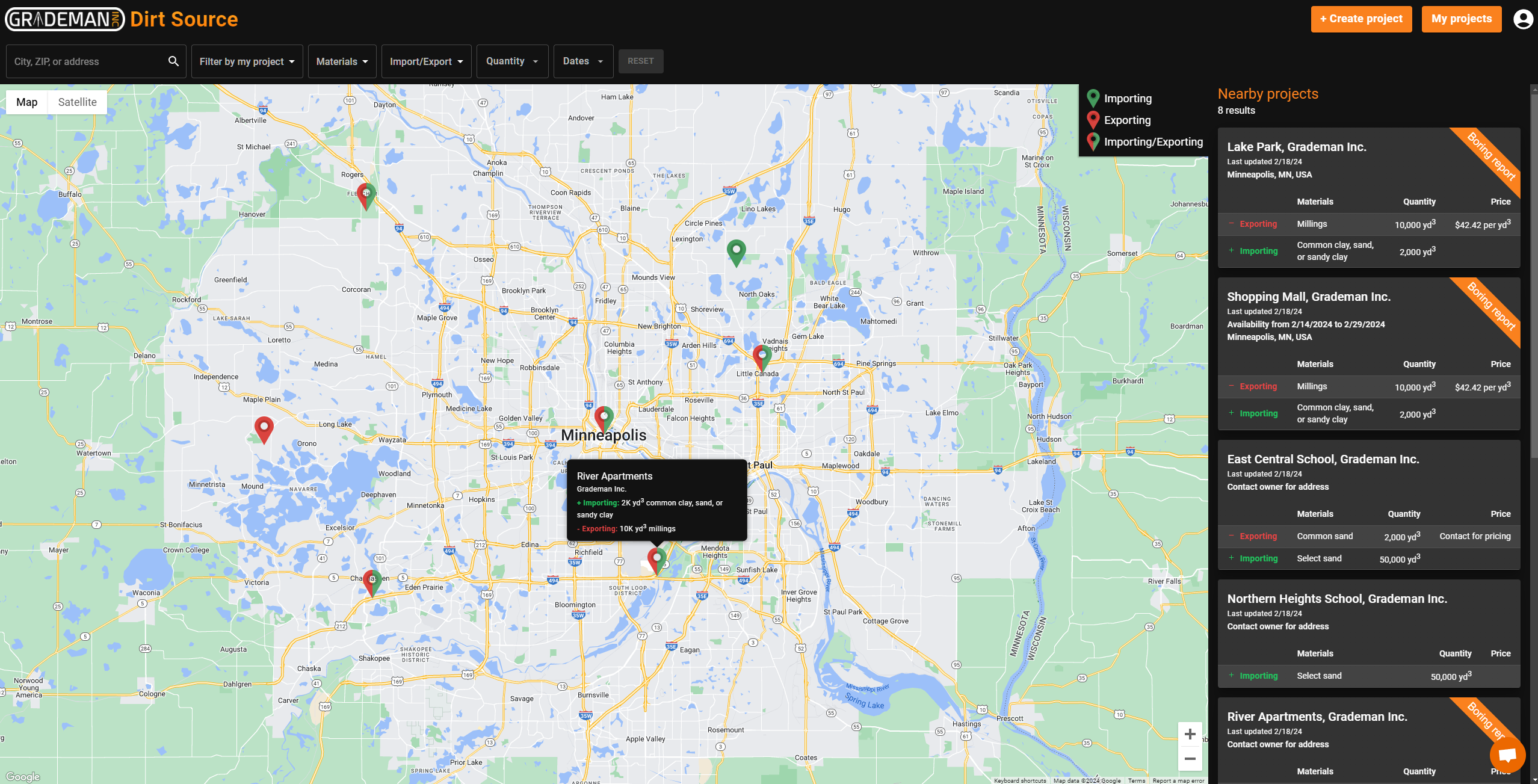Image resolution: width=1538 pixels, height=784 pixels.
Task: Open the Import/Export filter dropdown
Action: point(426,61)
